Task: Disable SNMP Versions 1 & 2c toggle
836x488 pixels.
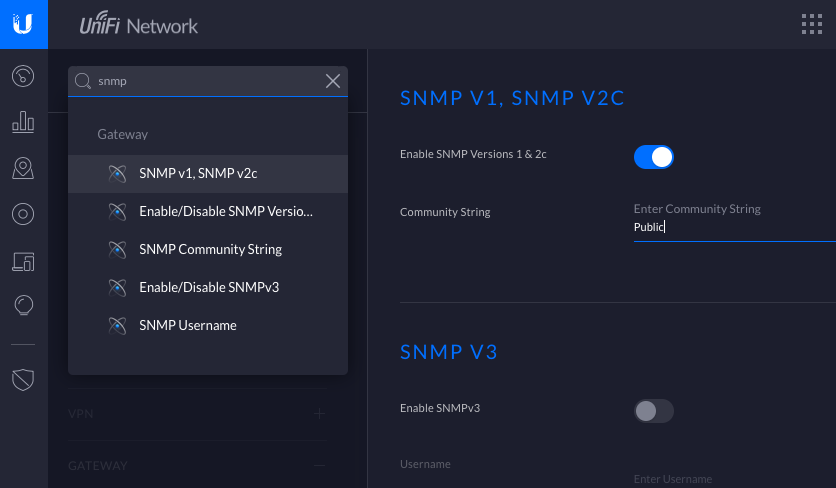Action: point(653,156)
